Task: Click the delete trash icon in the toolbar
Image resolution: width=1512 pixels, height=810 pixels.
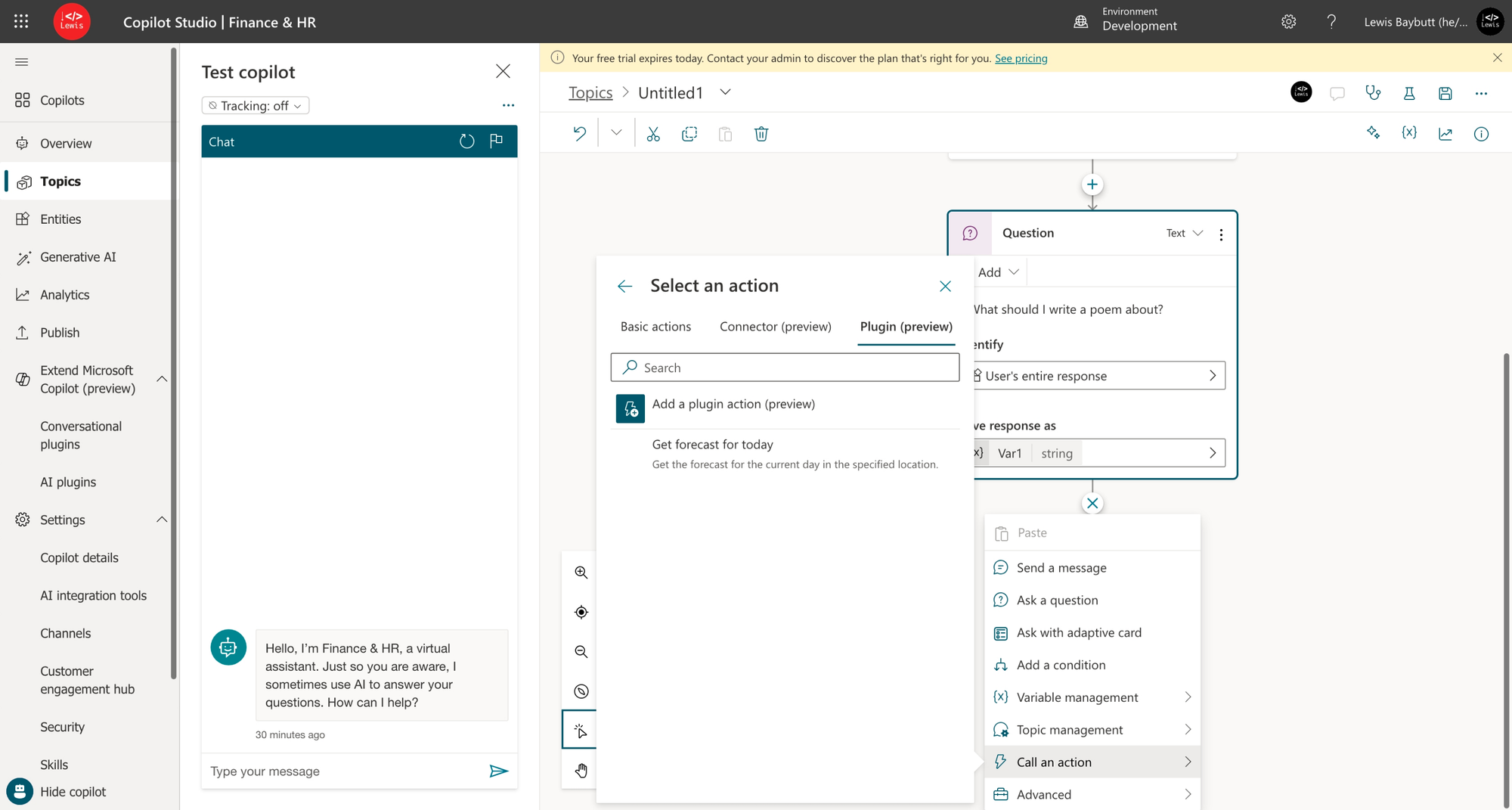Action: click(761, 134)
